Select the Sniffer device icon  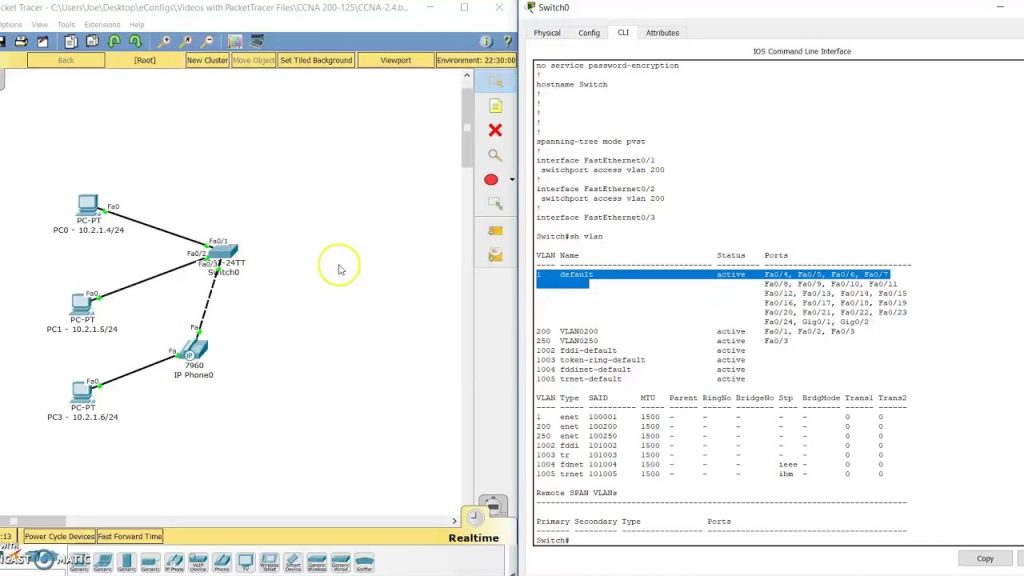pos(365,563)
